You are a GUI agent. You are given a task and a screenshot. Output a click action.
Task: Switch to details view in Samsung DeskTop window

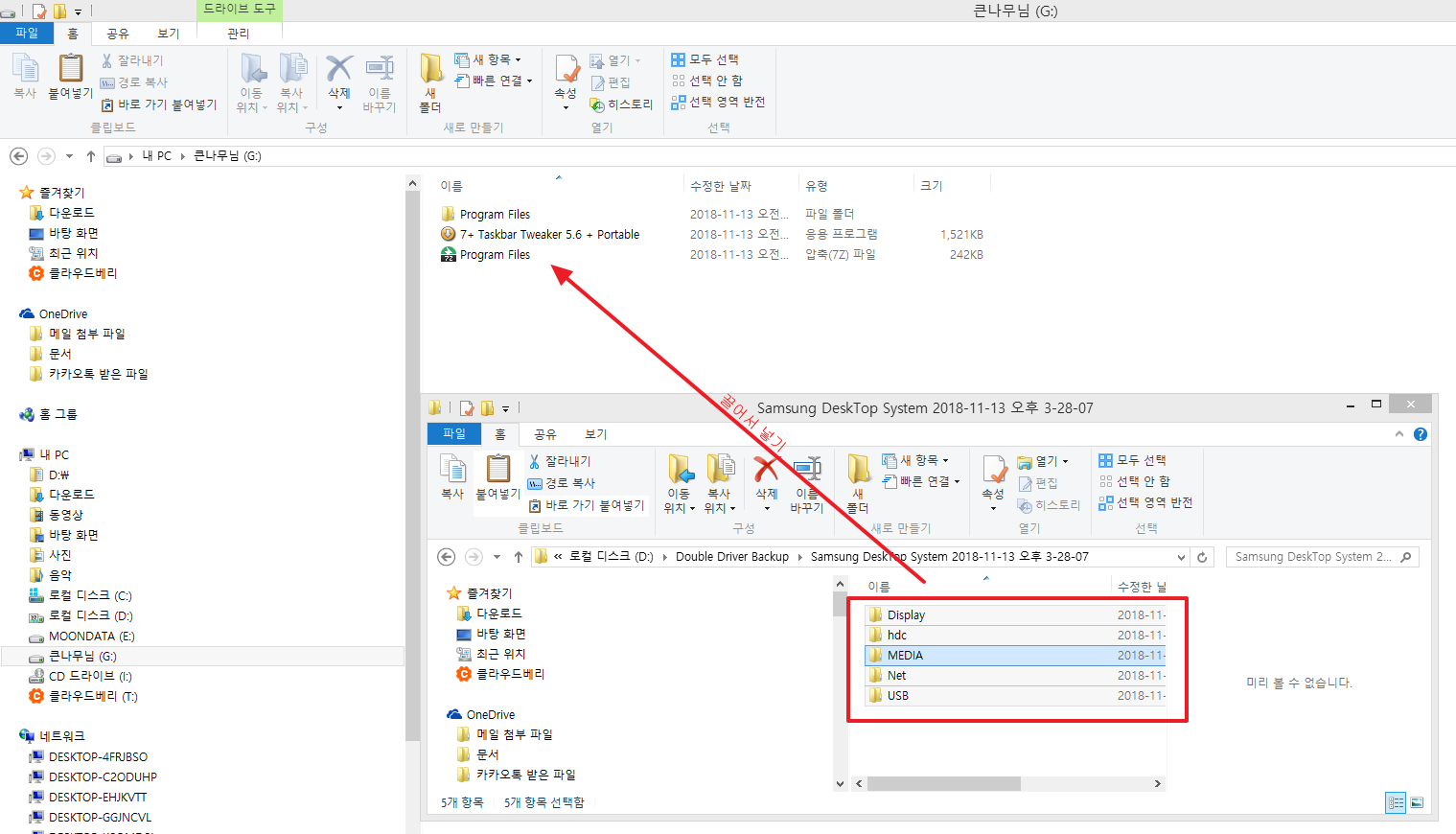[1397, 803]
